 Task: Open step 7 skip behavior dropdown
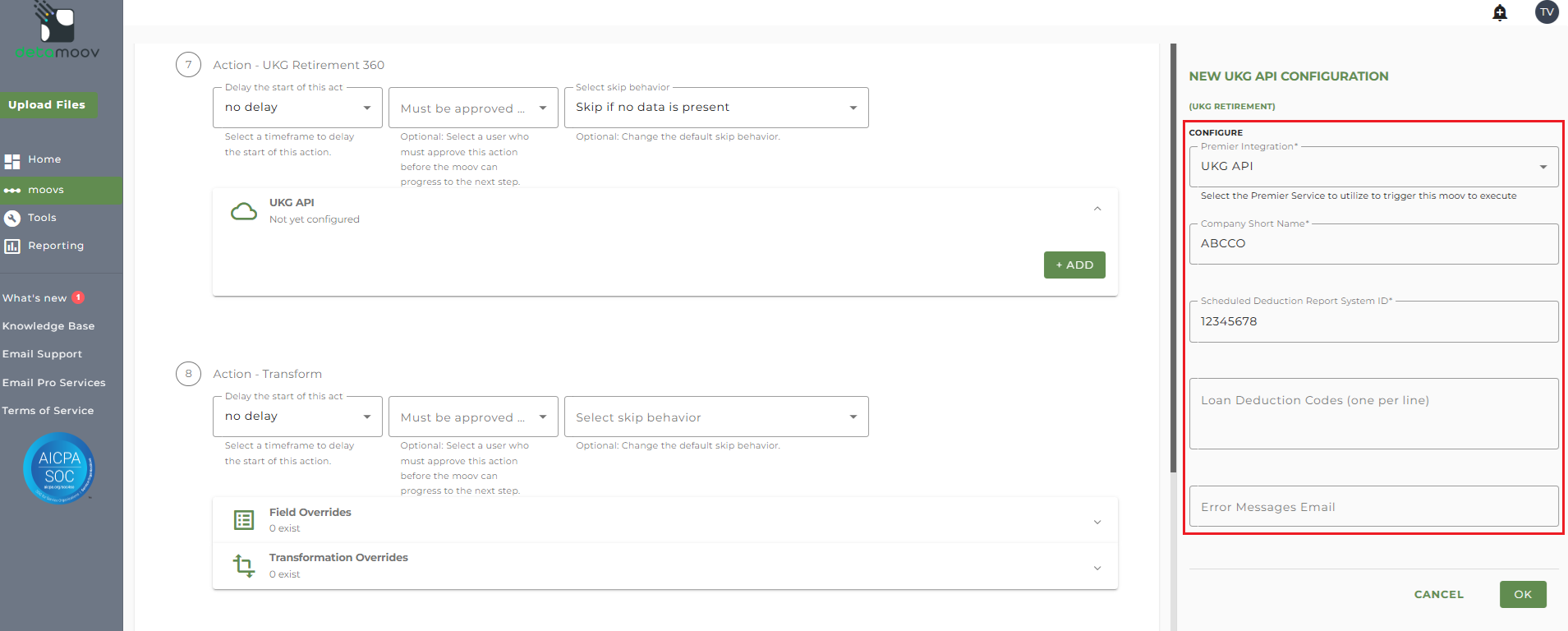point(715,108)
